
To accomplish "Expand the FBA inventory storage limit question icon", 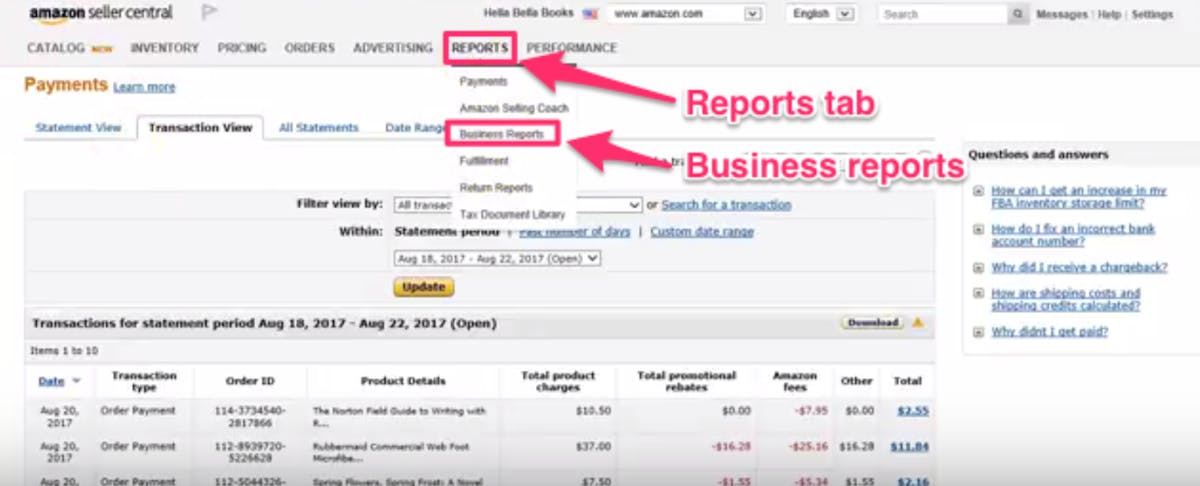I will (978, 190).
